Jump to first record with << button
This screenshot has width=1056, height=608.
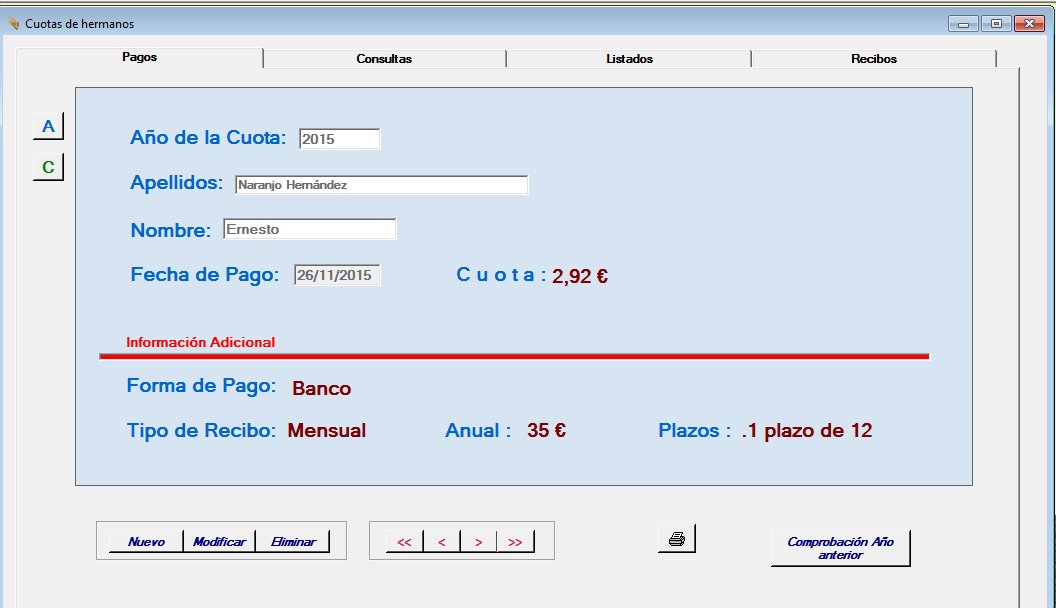pos(404,542)
